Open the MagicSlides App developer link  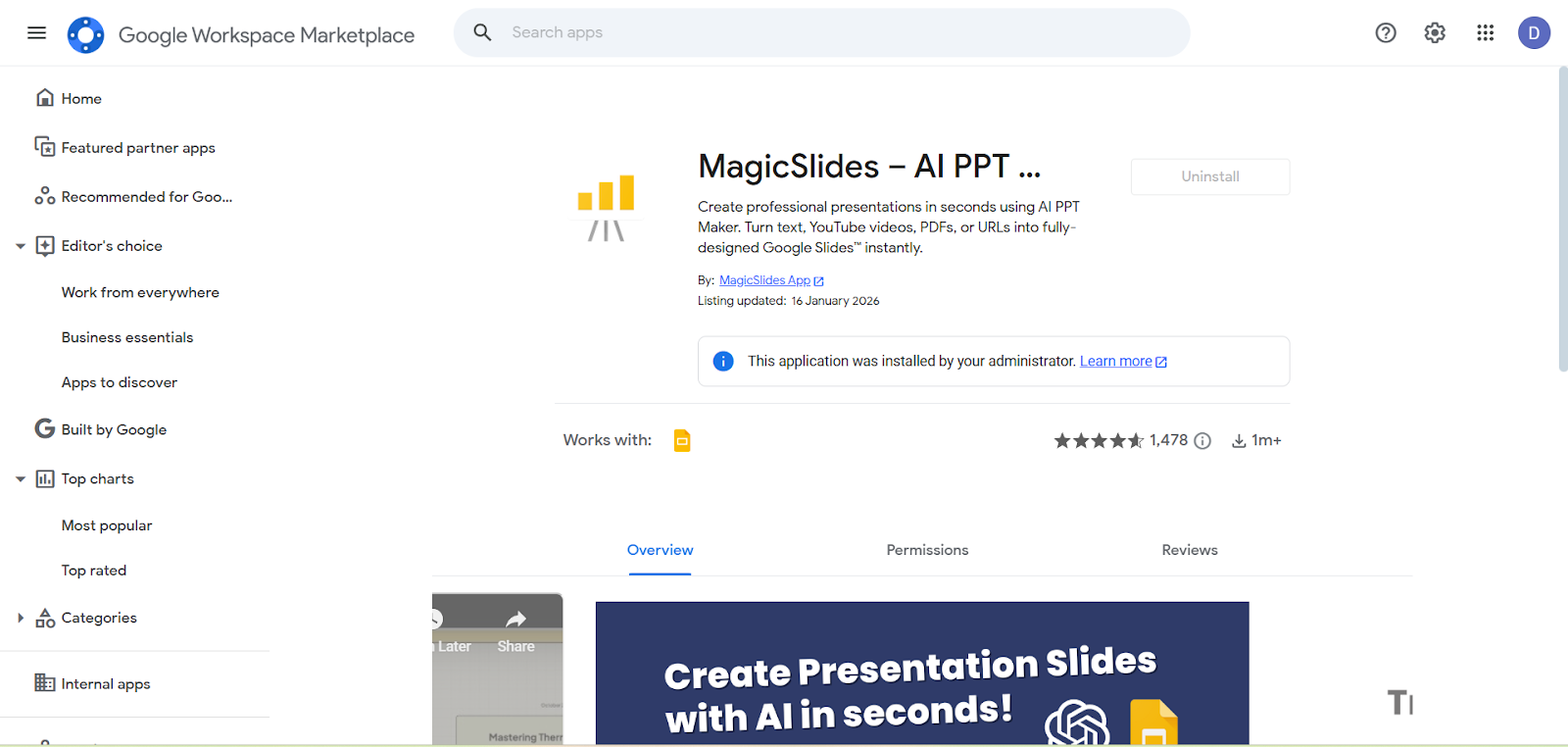coord(764,280)
